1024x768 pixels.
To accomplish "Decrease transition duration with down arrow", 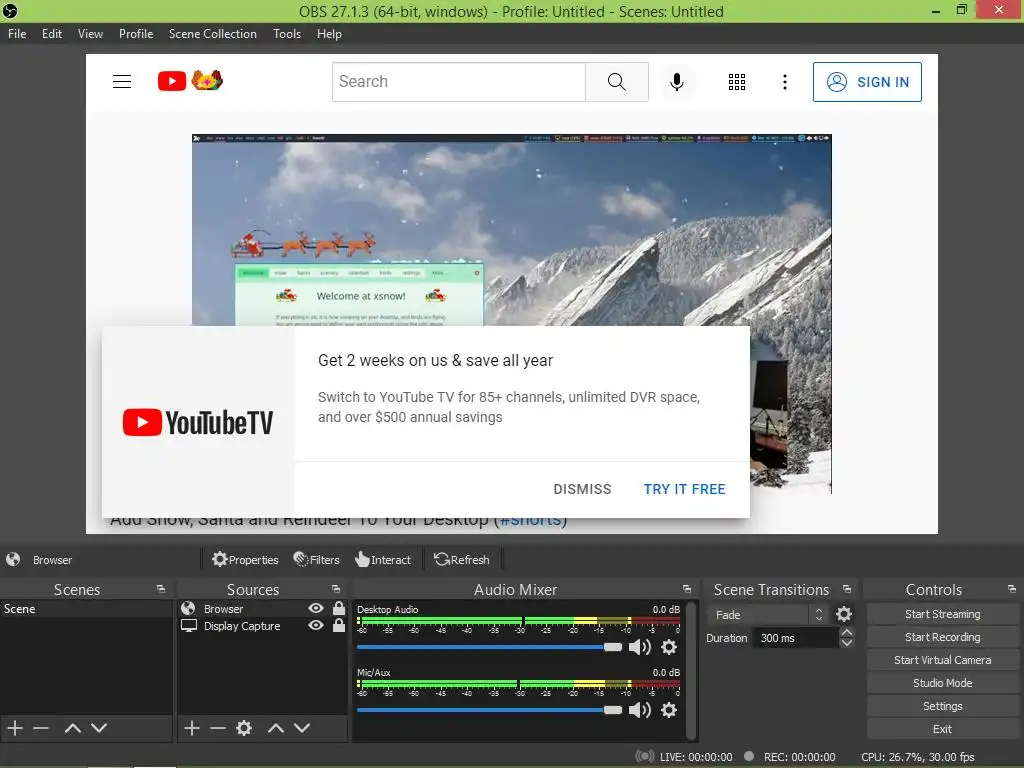I will click(847, 643).
